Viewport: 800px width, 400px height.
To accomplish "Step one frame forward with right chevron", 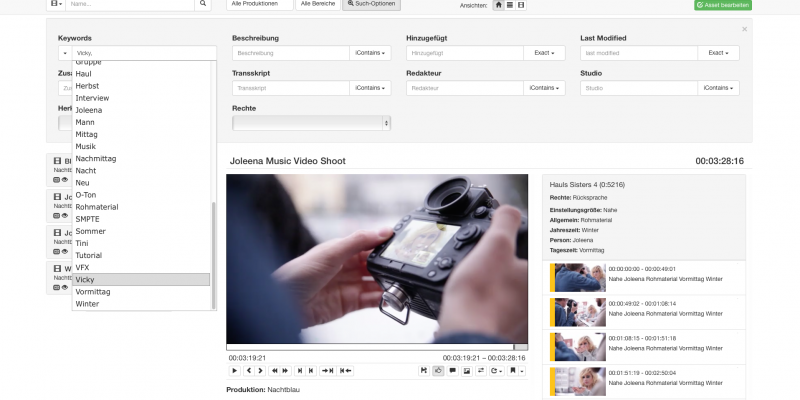I will pyautogui.click(x=260, y=370).
